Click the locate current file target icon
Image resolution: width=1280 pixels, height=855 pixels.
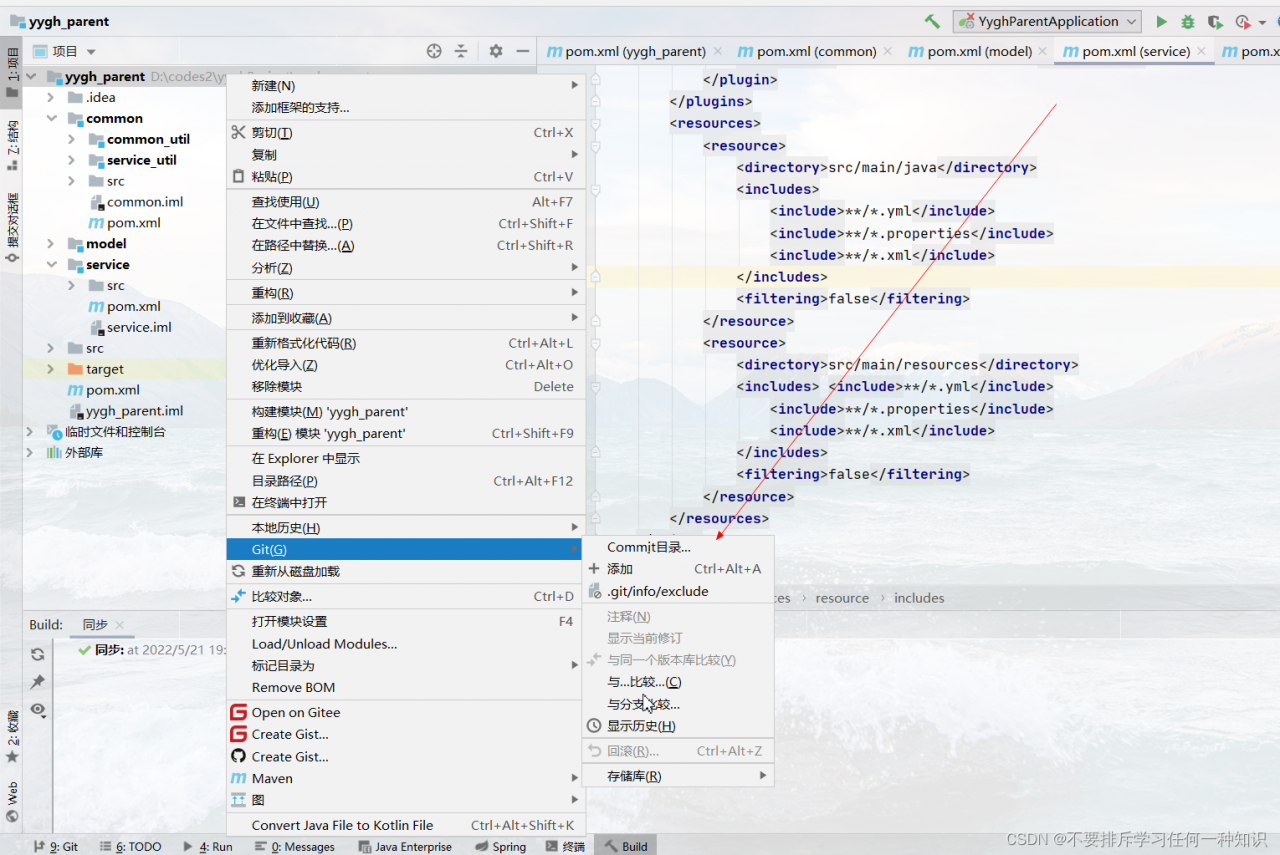434,51
